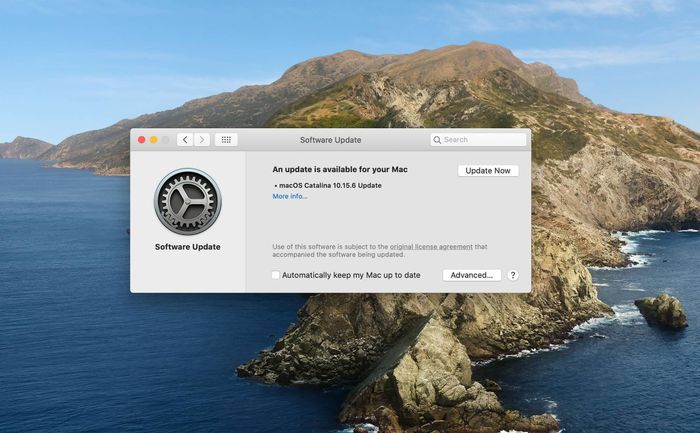Show all preferences via grid icon
Image resolution: width=700 pixels, height=433 pixels.
click(226, 140)
